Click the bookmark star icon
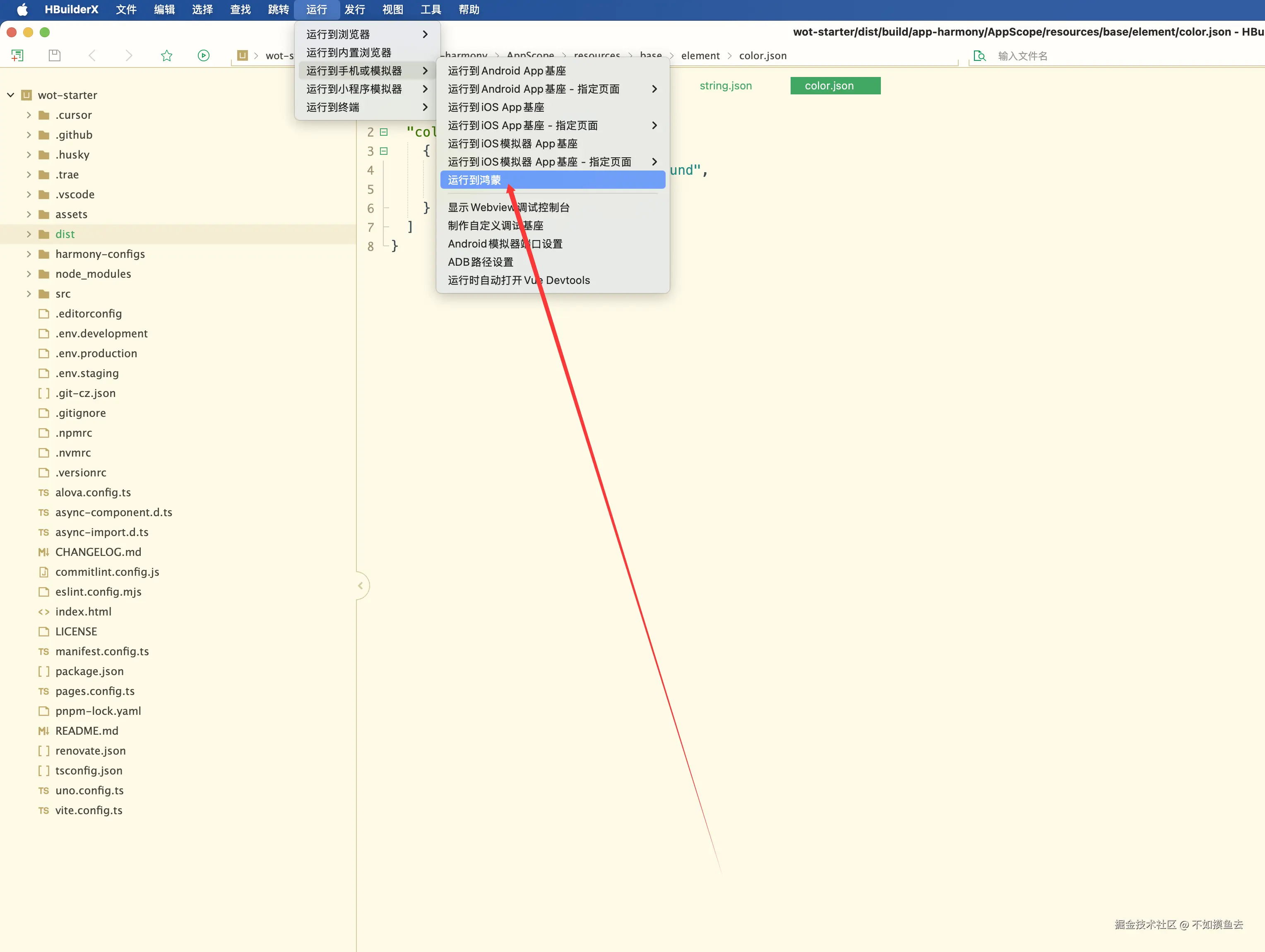The height and width of the screenshot is (952, 1265). [x=166, y=55]
